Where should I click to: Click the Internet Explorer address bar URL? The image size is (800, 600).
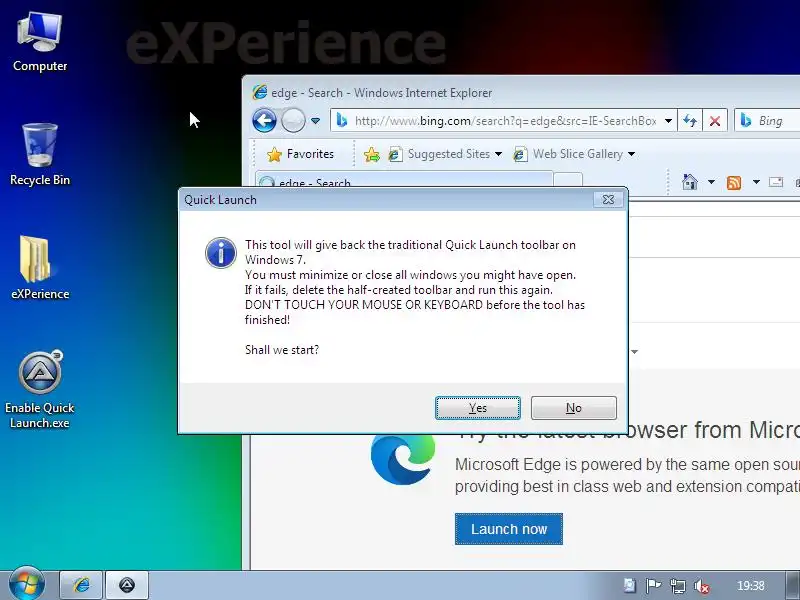[505, 121]
